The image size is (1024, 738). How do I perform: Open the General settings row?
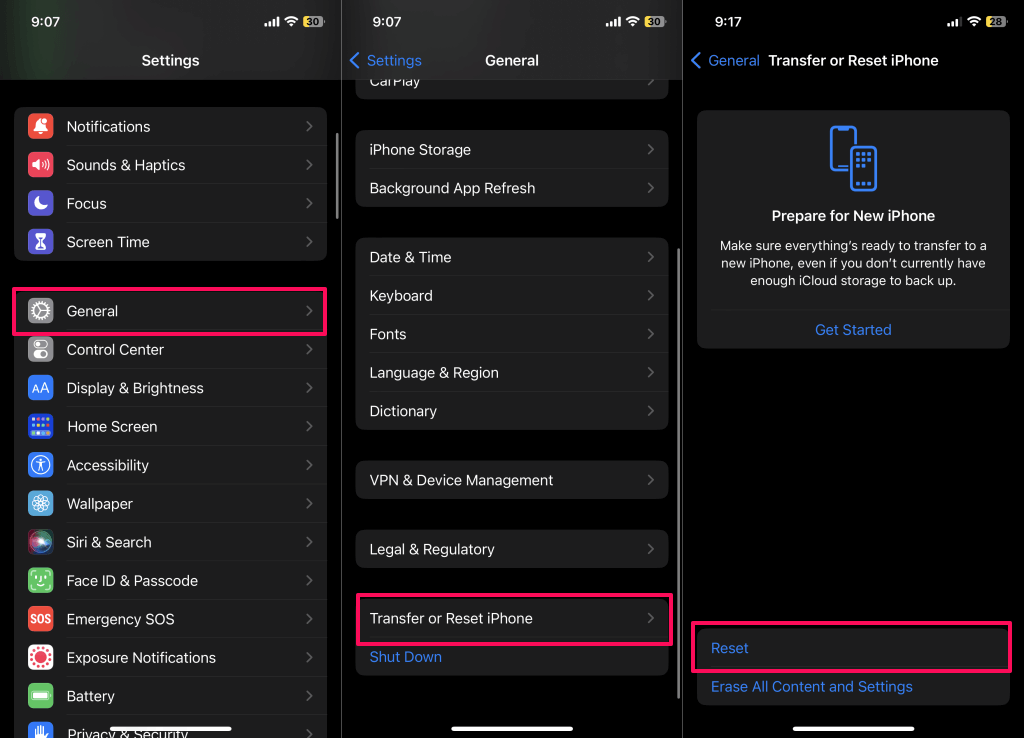tap(170, 311)
